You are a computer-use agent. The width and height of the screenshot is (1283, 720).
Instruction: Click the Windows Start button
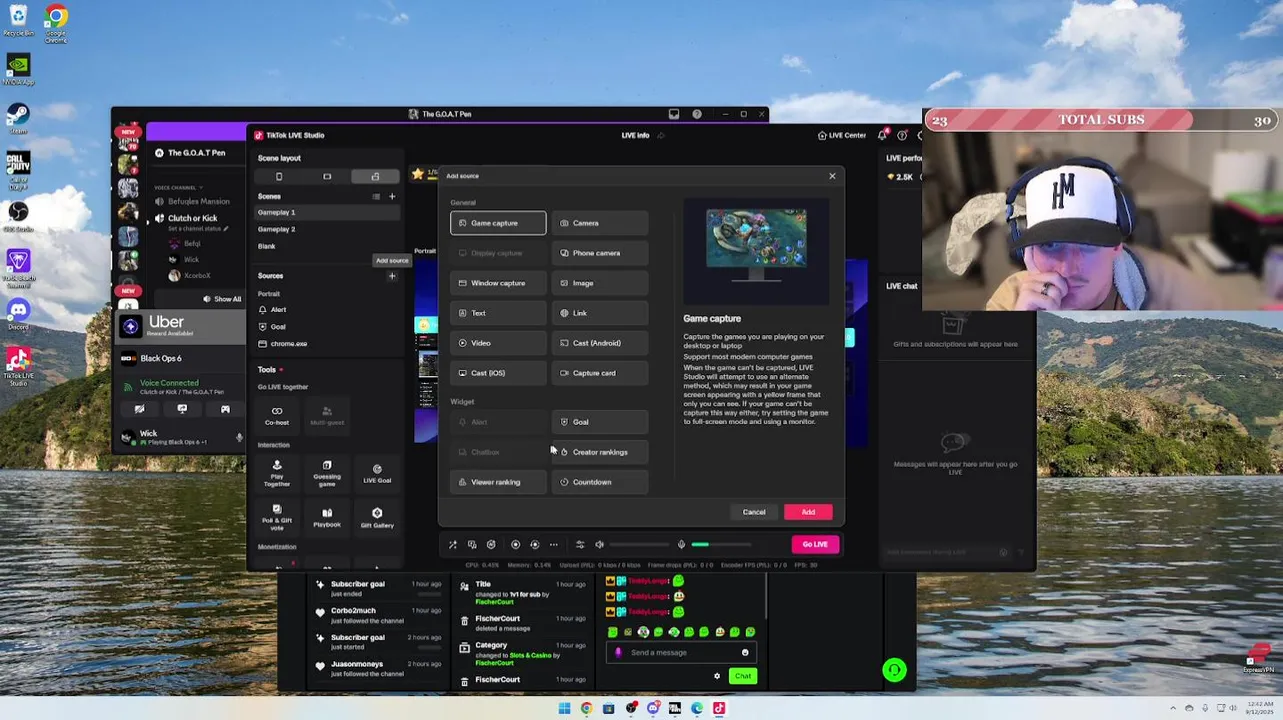pyautogui.click(x=564, y=708)
